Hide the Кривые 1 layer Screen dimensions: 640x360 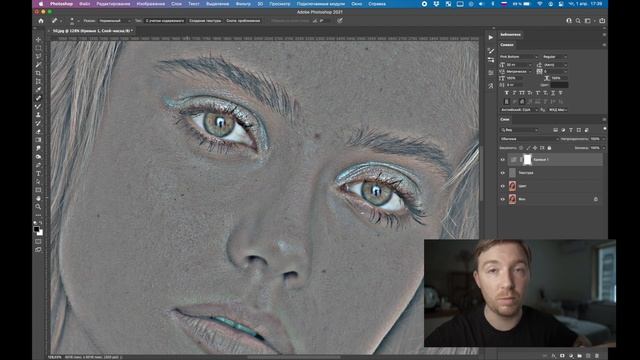(503, 160)
